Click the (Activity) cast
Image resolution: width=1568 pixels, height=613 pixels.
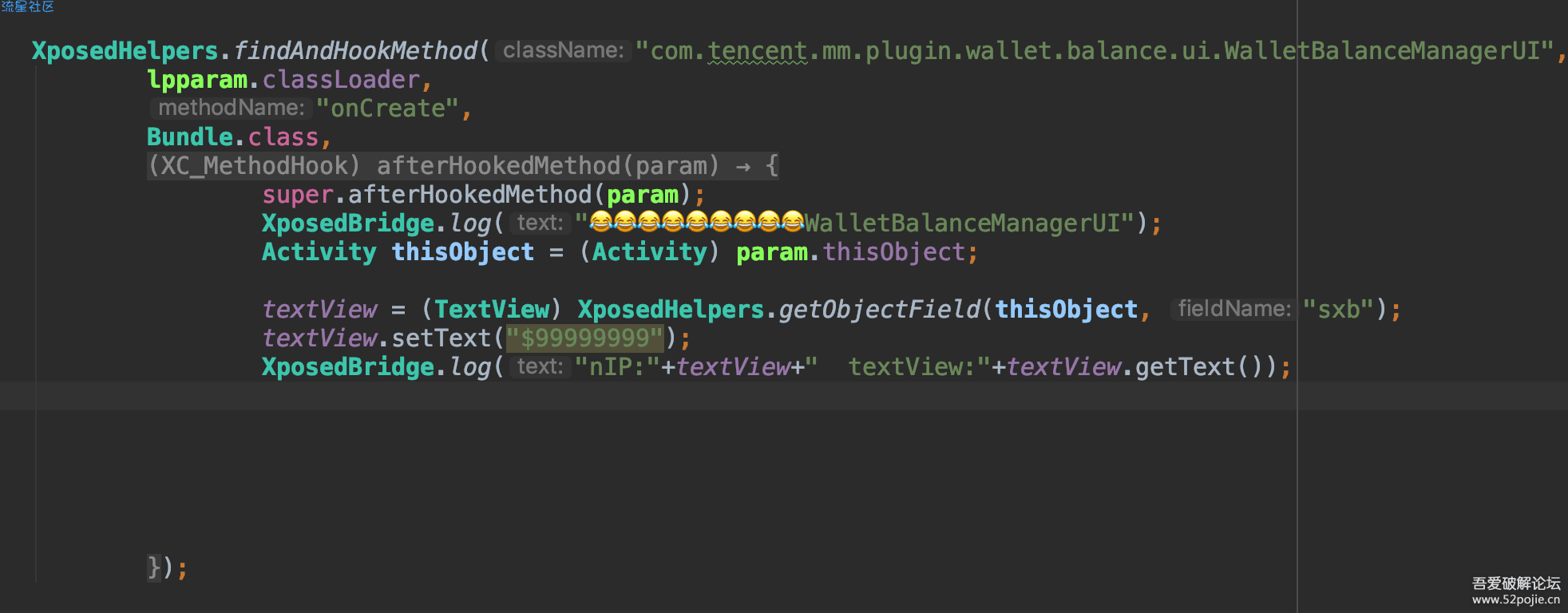pyautogui.click(x=649, y=252)
